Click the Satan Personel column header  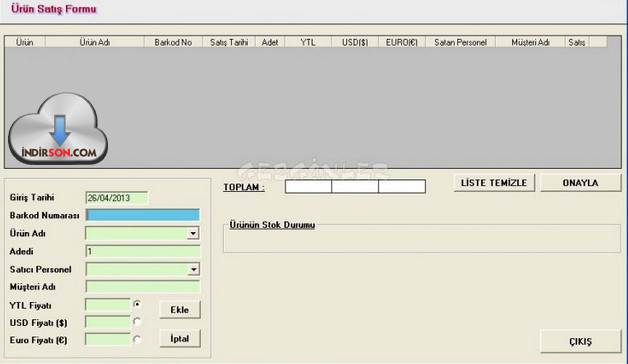coord(460,42)
